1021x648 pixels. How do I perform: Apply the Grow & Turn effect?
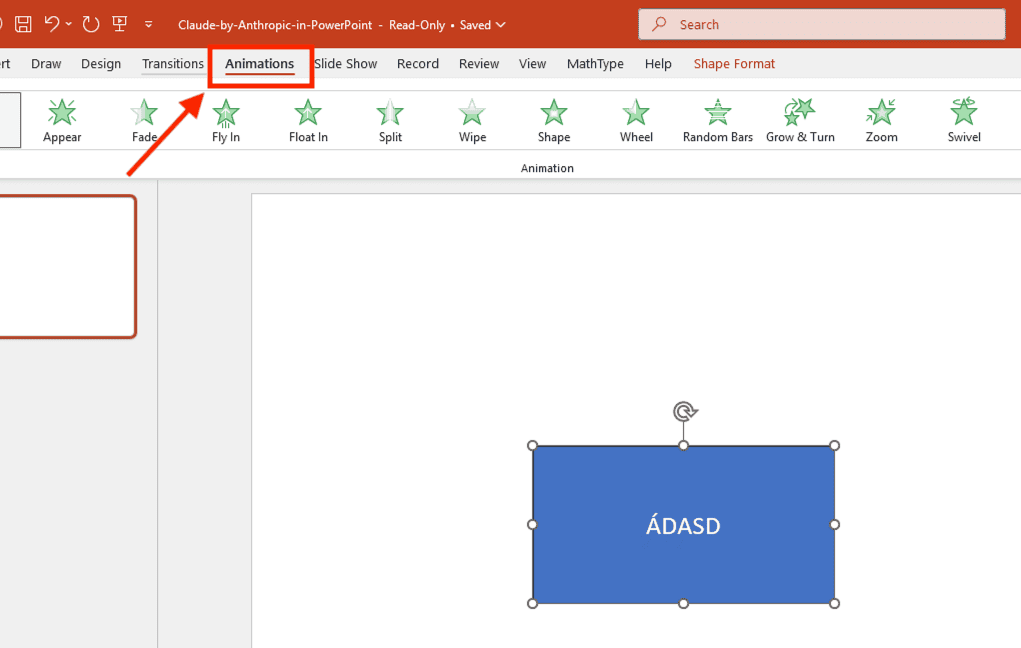[800, 118]
